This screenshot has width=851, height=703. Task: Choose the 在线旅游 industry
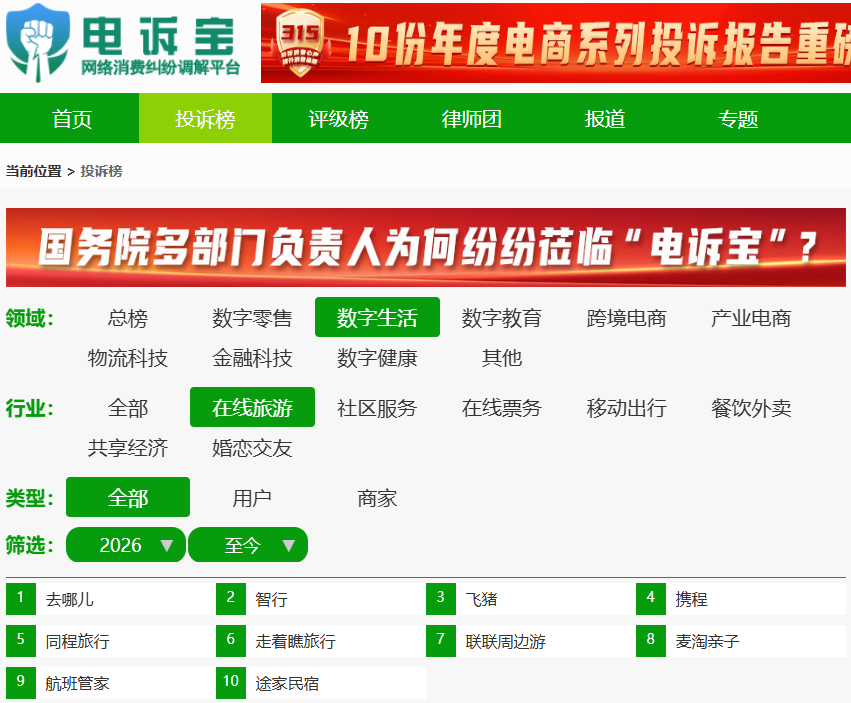pos(252,408)
